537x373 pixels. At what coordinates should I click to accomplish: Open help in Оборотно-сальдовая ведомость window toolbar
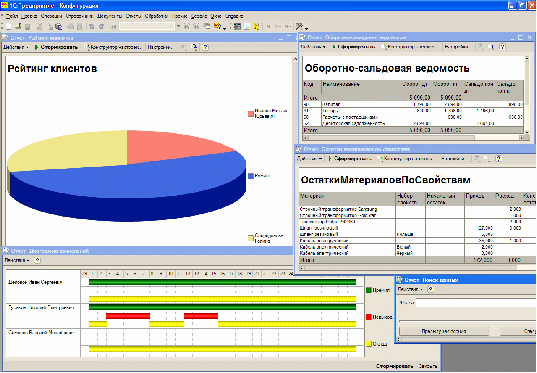(x=502, y=47)
